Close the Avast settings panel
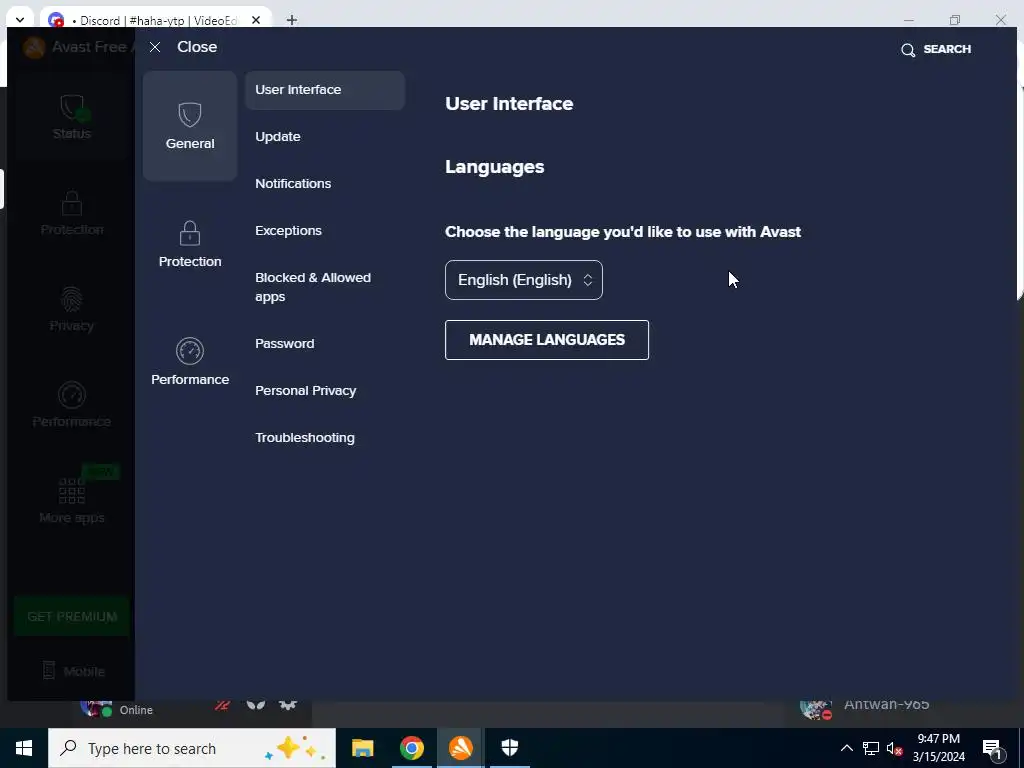Screen dimensions: 1024x768 (184, 47)
